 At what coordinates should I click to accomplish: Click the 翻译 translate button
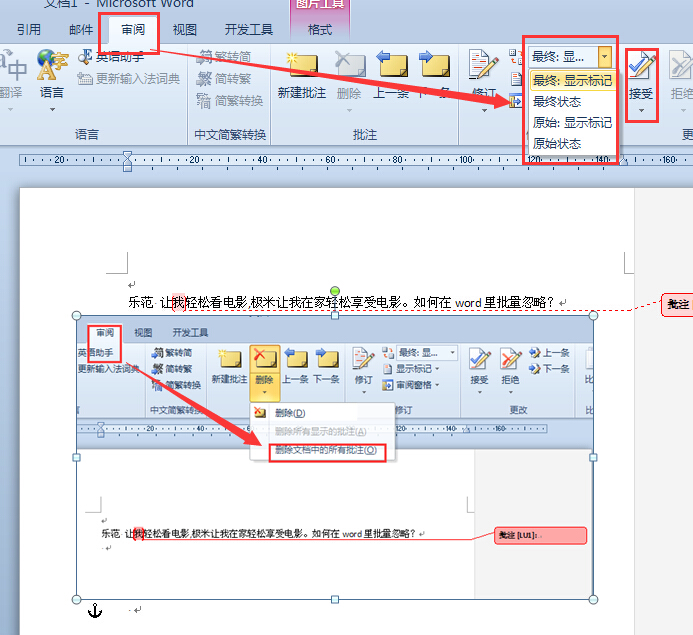[11, 80]
